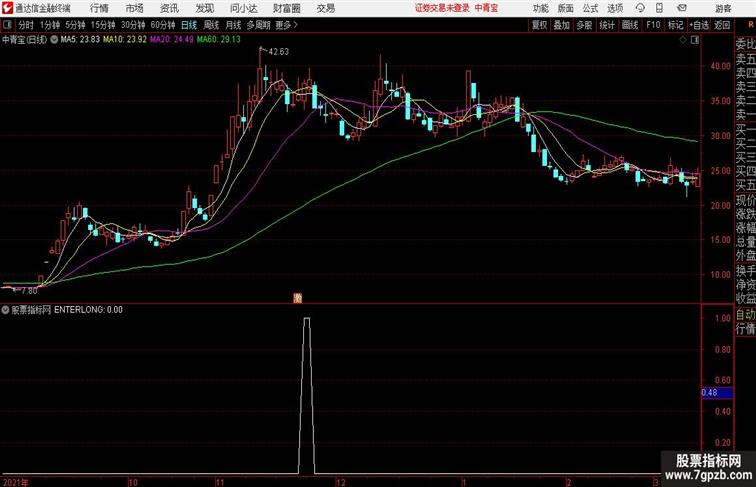Switch to 5分钟 period
Viewport: 756px width, 487px height.
coord(75,25)
